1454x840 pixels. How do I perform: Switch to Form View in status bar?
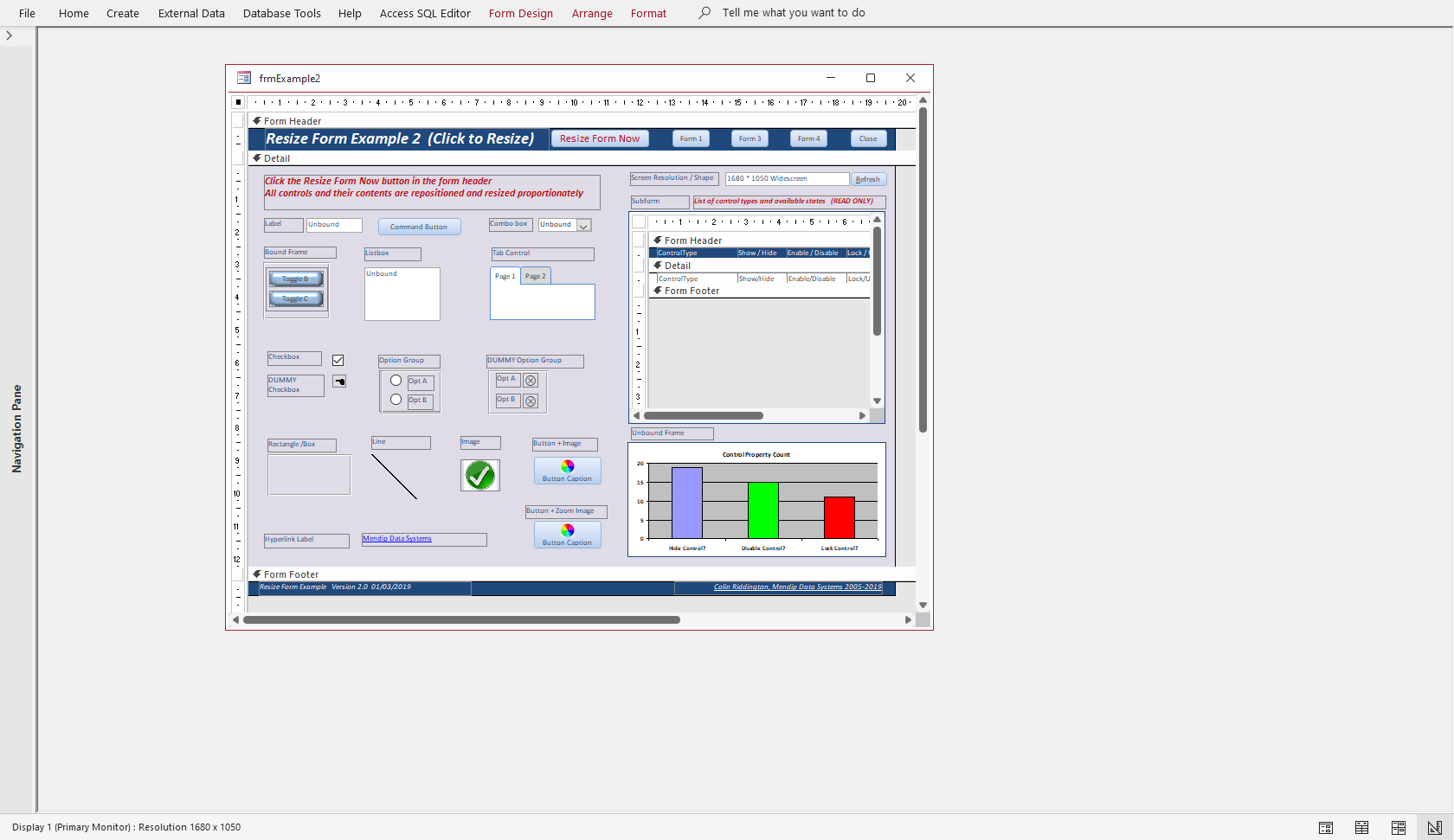pyautogui.click(x=1326, y=827)
